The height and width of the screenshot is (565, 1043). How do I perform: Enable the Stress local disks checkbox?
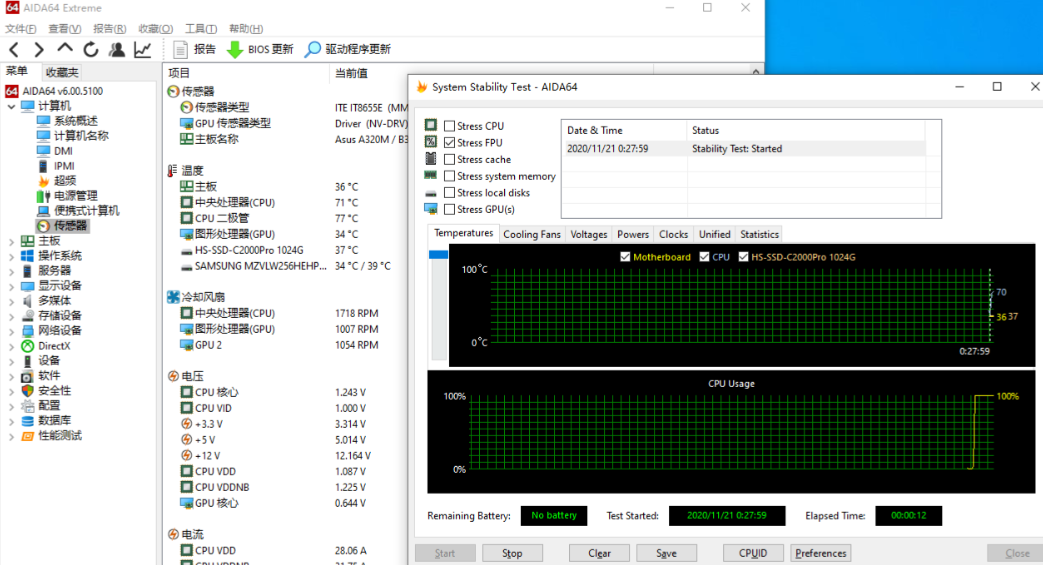coord(450,192)
